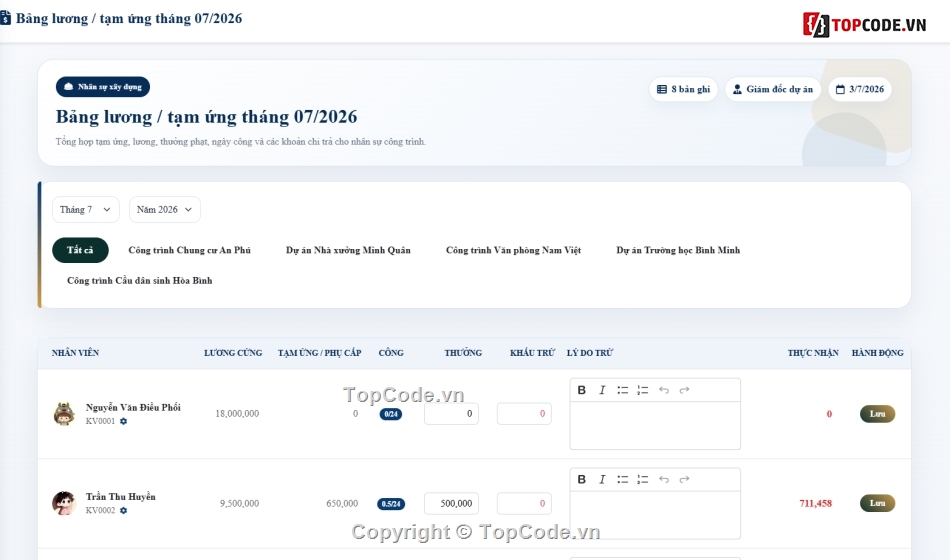Toggle italic in Nguyễn Văn Điều Phối's editor
The image size is (950, 560).
click(x=602, y=390)
